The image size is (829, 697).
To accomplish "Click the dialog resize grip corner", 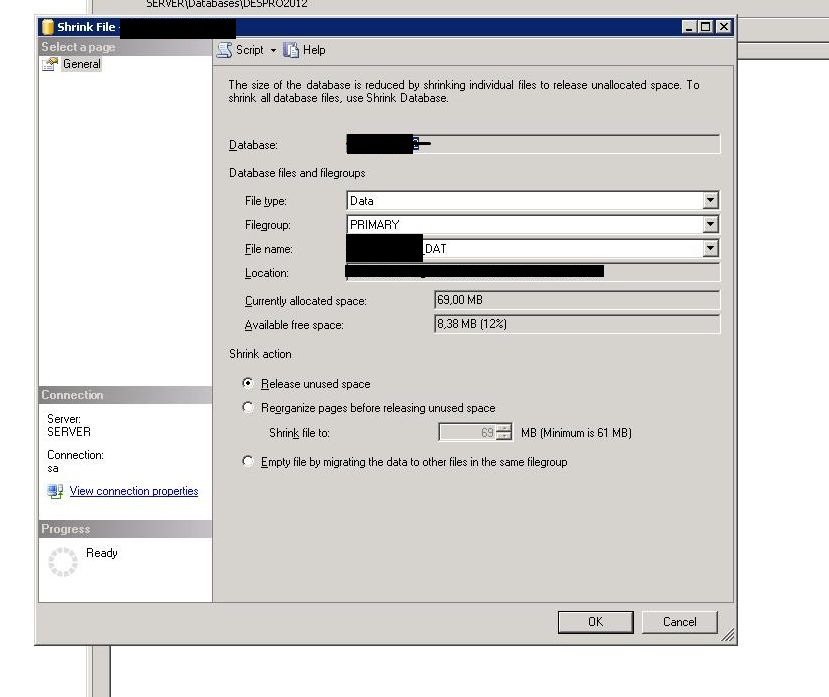I will pyautogui.click(x=728, y=635).
